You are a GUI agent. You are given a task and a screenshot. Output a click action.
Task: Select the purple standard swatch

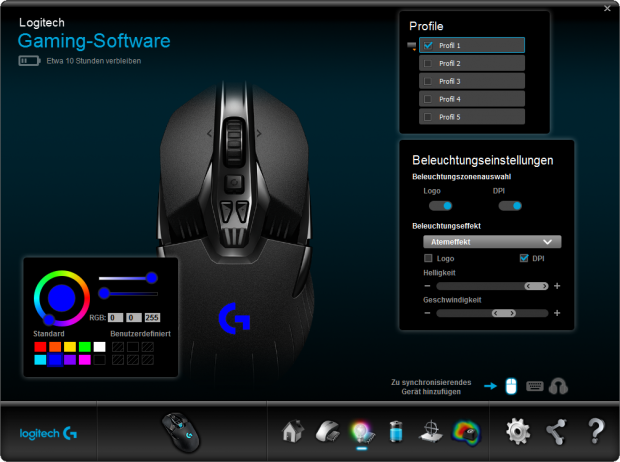[70, 360]
